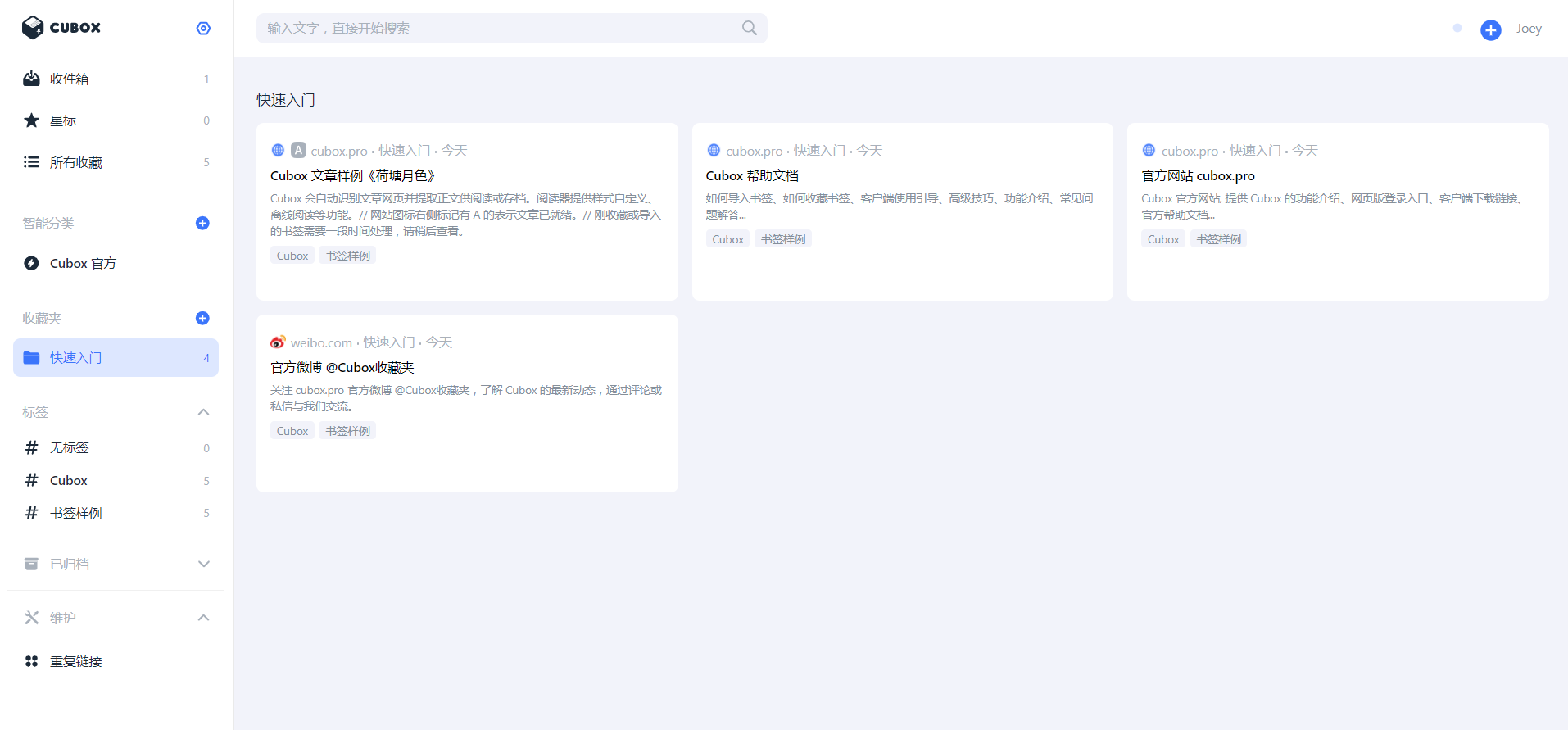Click the 书签样例 chip on 官方微博 card
The height and width of the screenshot is (730, 1568).
point(347,431)
